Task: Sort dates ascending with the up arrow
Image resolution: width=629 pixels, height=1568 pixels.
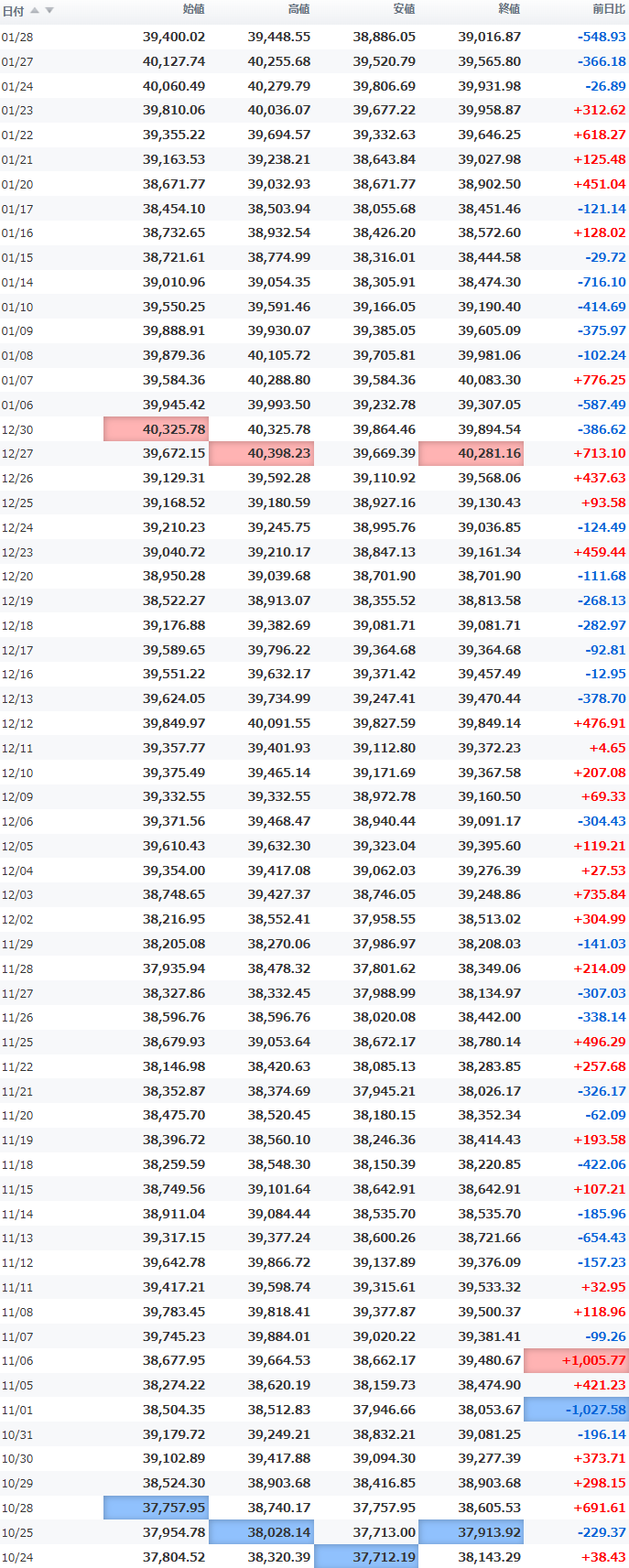Action: [x=35, y=11]
